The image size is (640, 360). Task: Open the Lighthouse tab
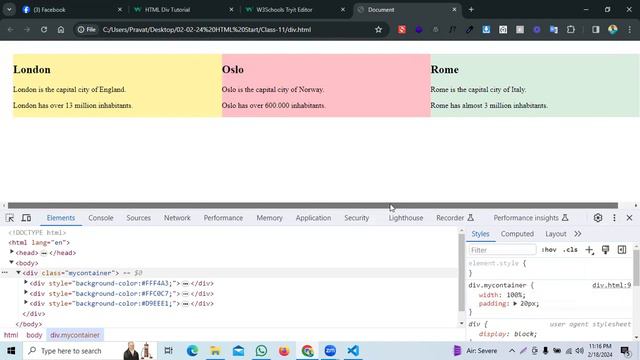(x=406, y=218)
